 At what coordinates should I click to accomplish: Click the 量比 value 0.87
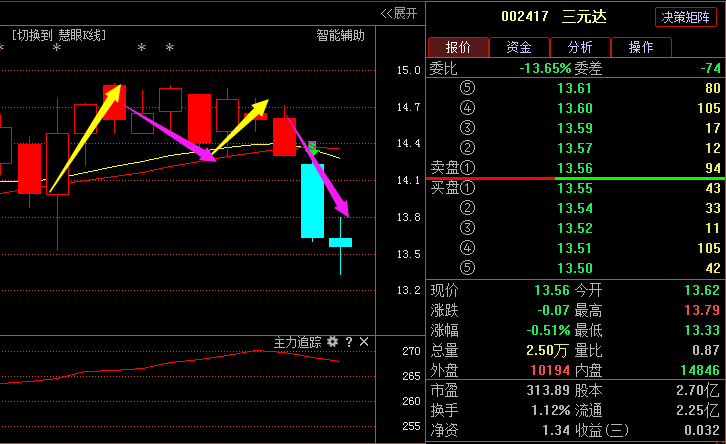coord(706,350)
